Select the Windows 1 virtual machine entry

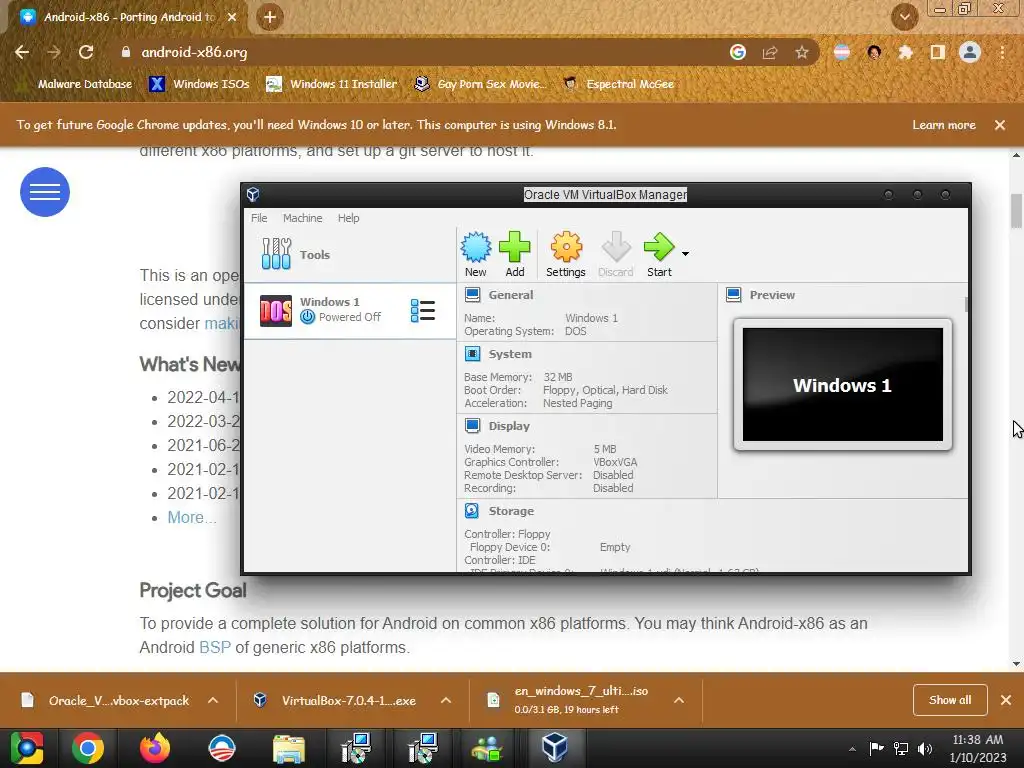click(350, 310)
